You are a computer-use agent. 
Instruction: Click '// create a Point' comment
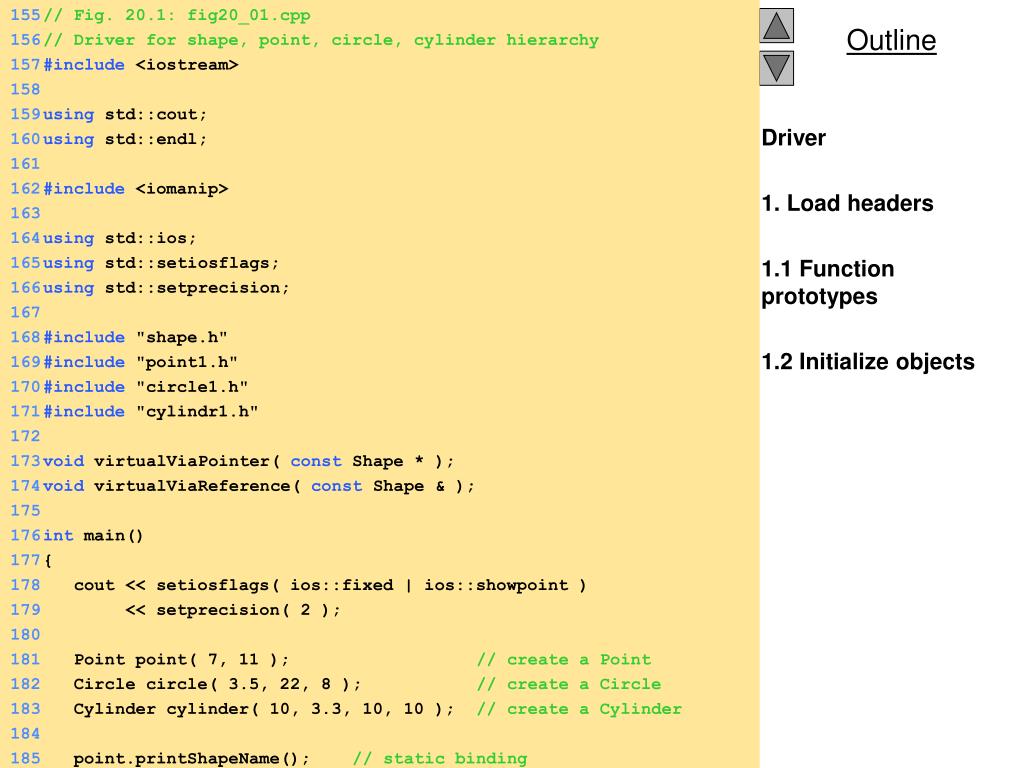click(x=564, y=660)
